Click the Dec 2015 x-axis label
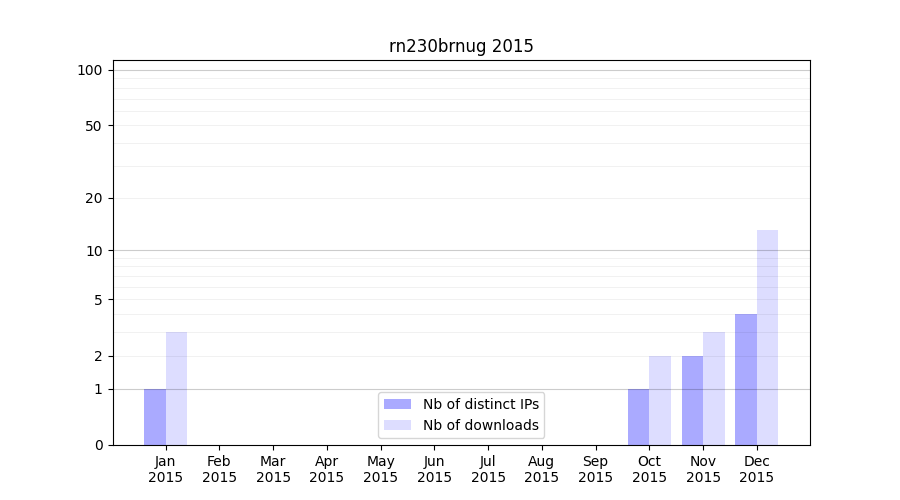The height and width of the screenshot is (500, 900). tap(756, 469)
